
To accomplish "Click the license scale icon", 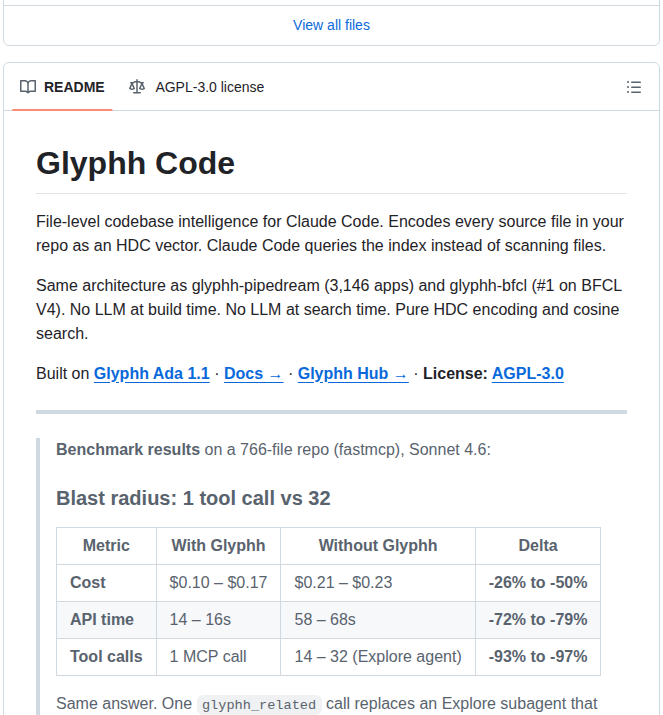I will pyautogui.click(x=137, y=87).
